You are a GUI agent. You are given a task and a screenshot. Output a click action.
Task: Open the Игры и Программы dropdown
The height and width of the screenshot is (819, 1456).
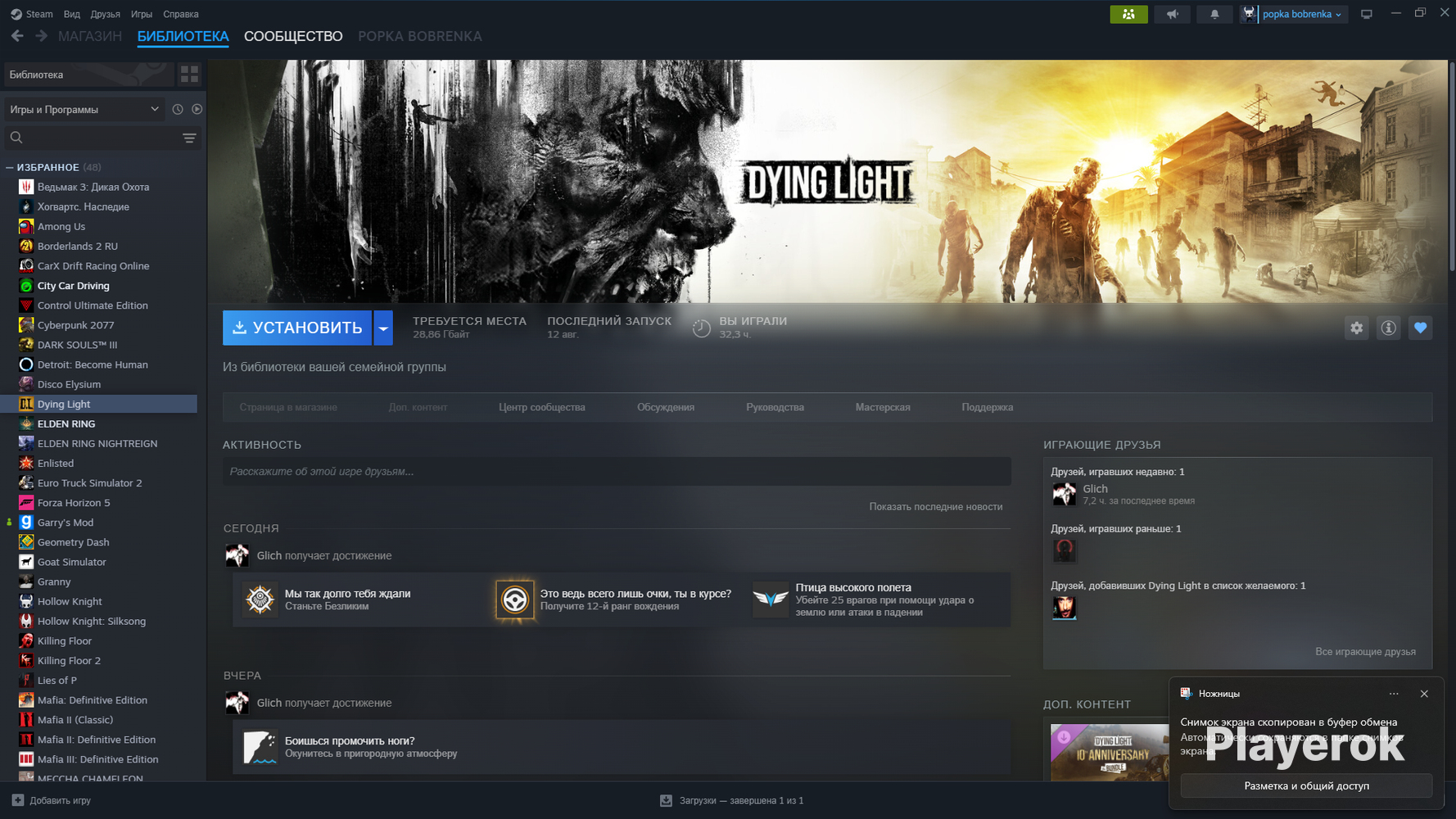[85, 109]
